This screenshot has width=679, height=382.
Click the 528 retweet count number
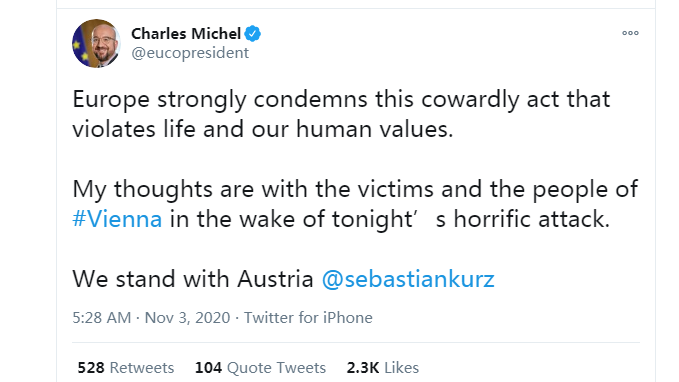tap(91, 368)
